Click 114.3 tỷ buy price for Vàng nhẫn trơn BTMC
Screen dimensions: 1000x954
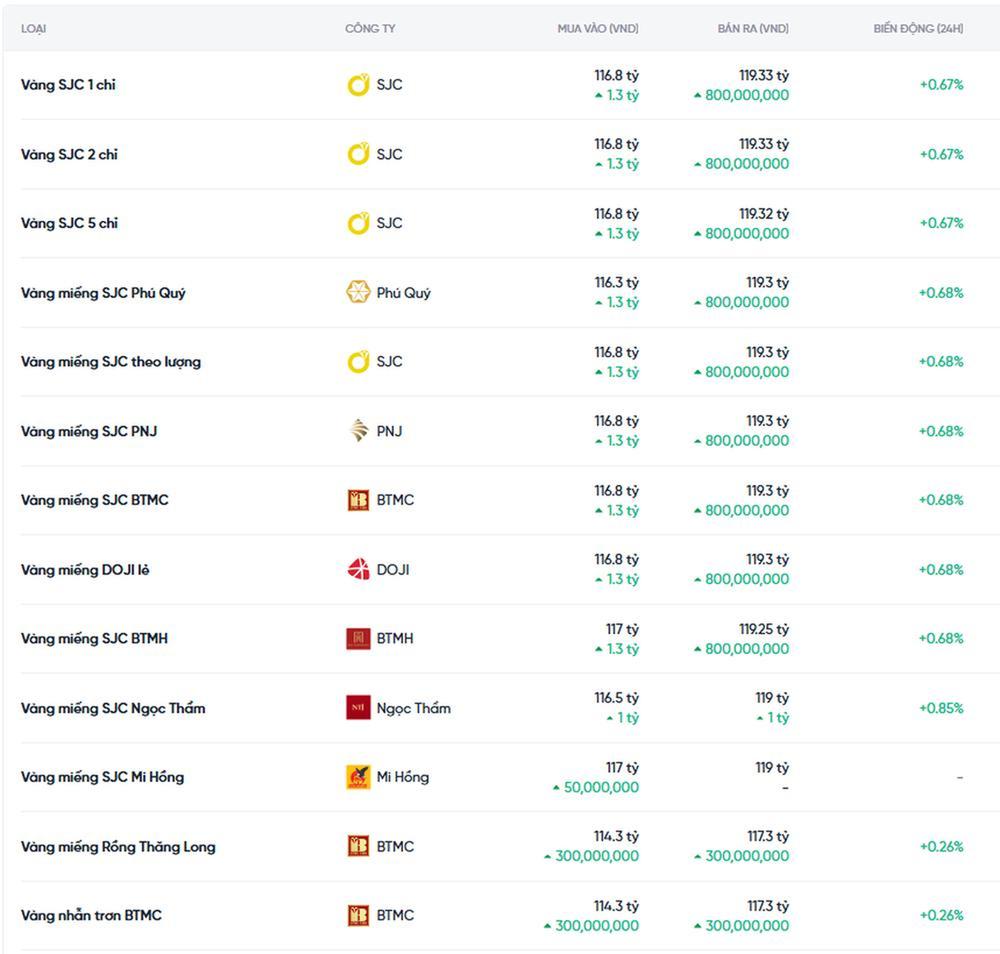[x=616, y=906]
